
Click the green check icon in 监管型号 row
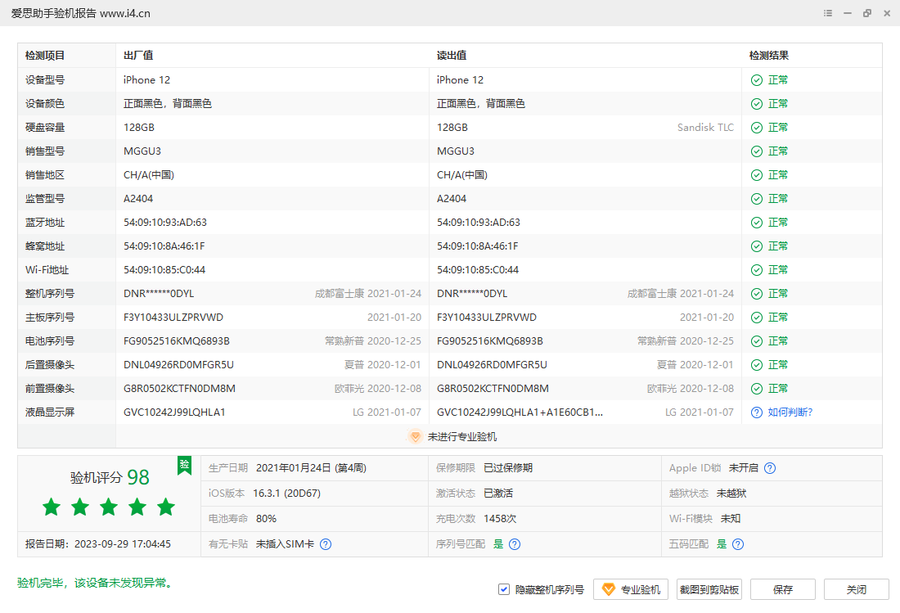click(x=757, y=199)
